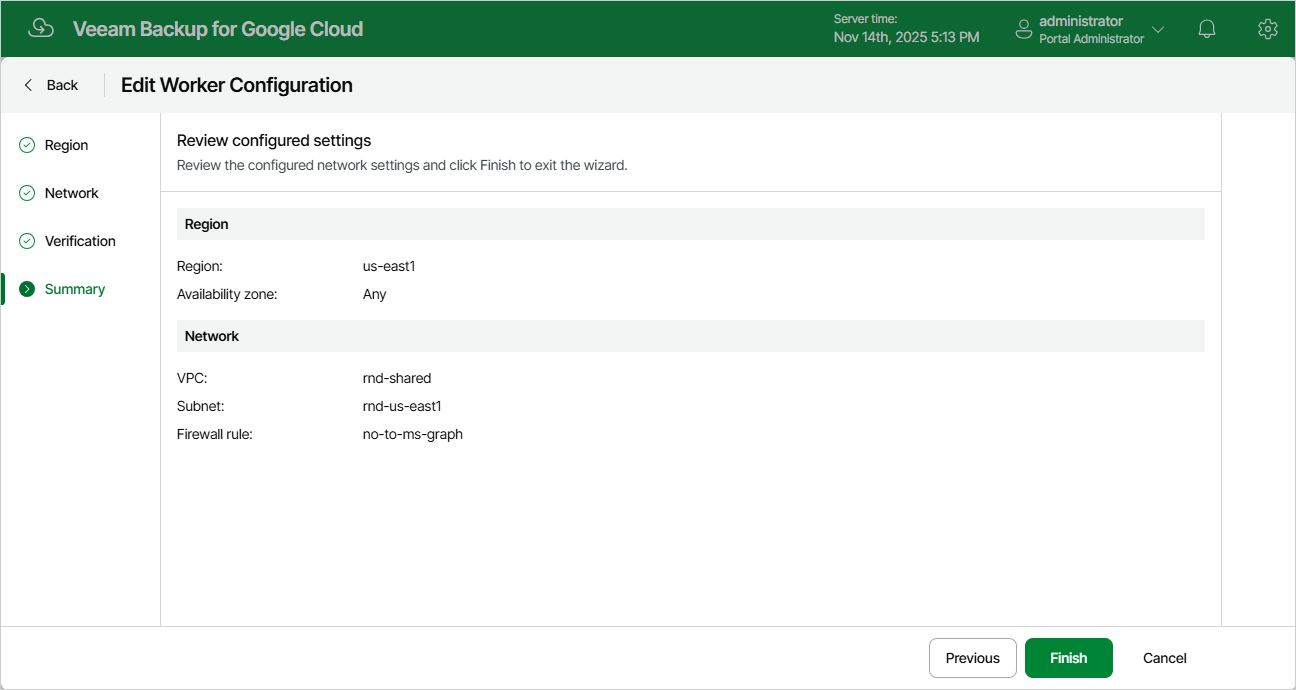
Task: Click the VPC value 'rnd-shared'
Action: pyautogui.click(x=397, y=378)
